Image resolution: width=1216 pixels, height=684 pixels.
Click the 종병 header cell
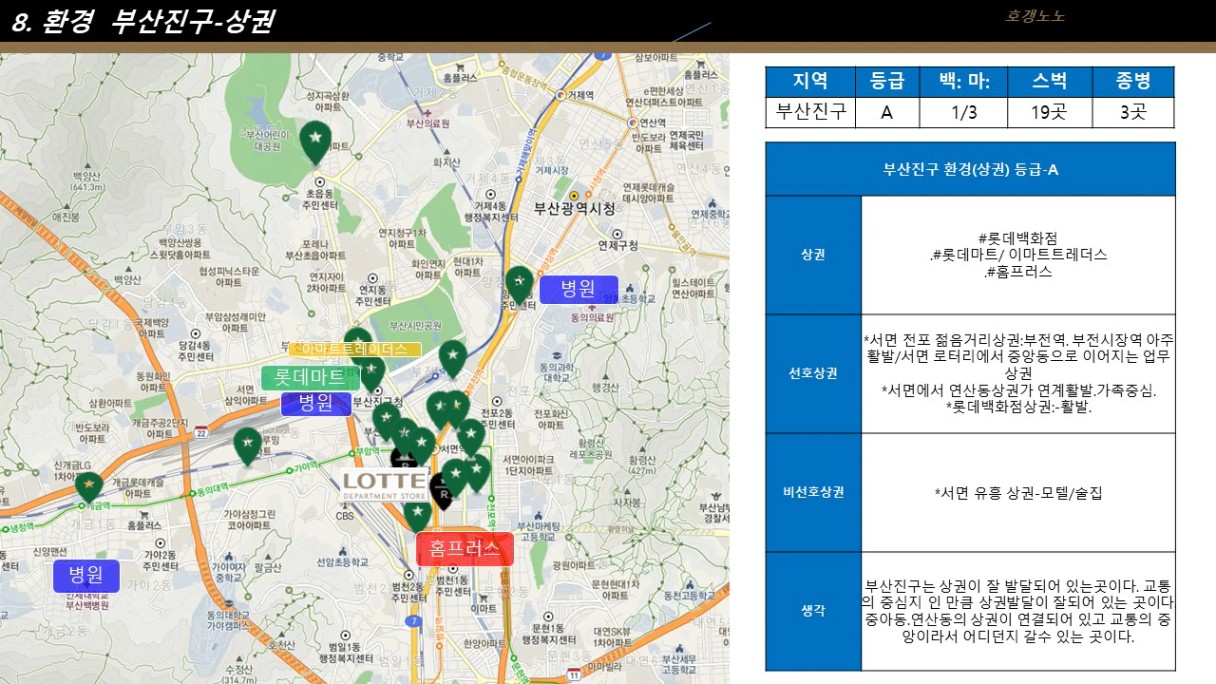click(1133, 81)
